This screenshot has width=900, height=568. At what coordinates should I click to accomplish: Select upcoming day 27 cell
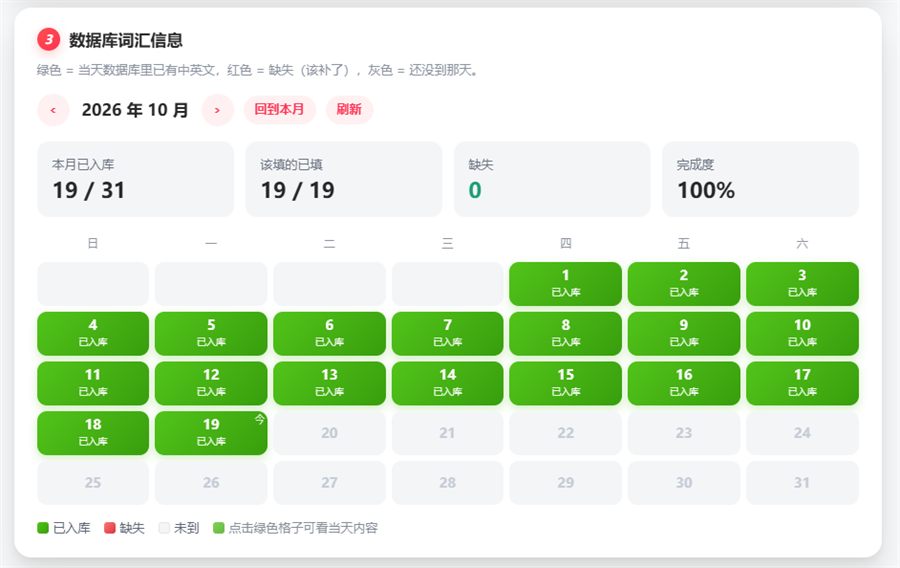(x=329, y=483)
